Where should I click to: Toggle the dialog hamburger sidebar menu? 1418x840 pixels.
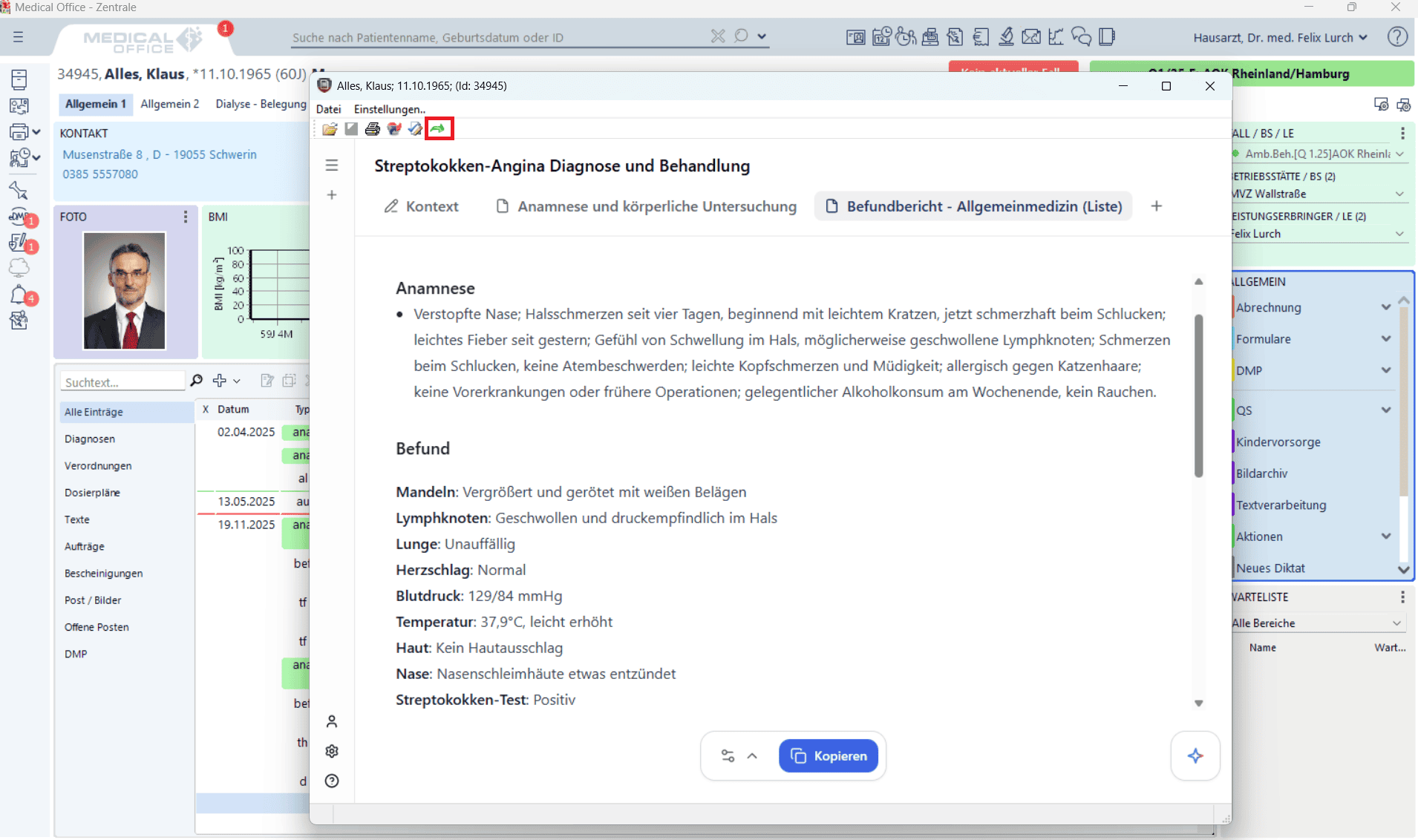click(332, 165)
